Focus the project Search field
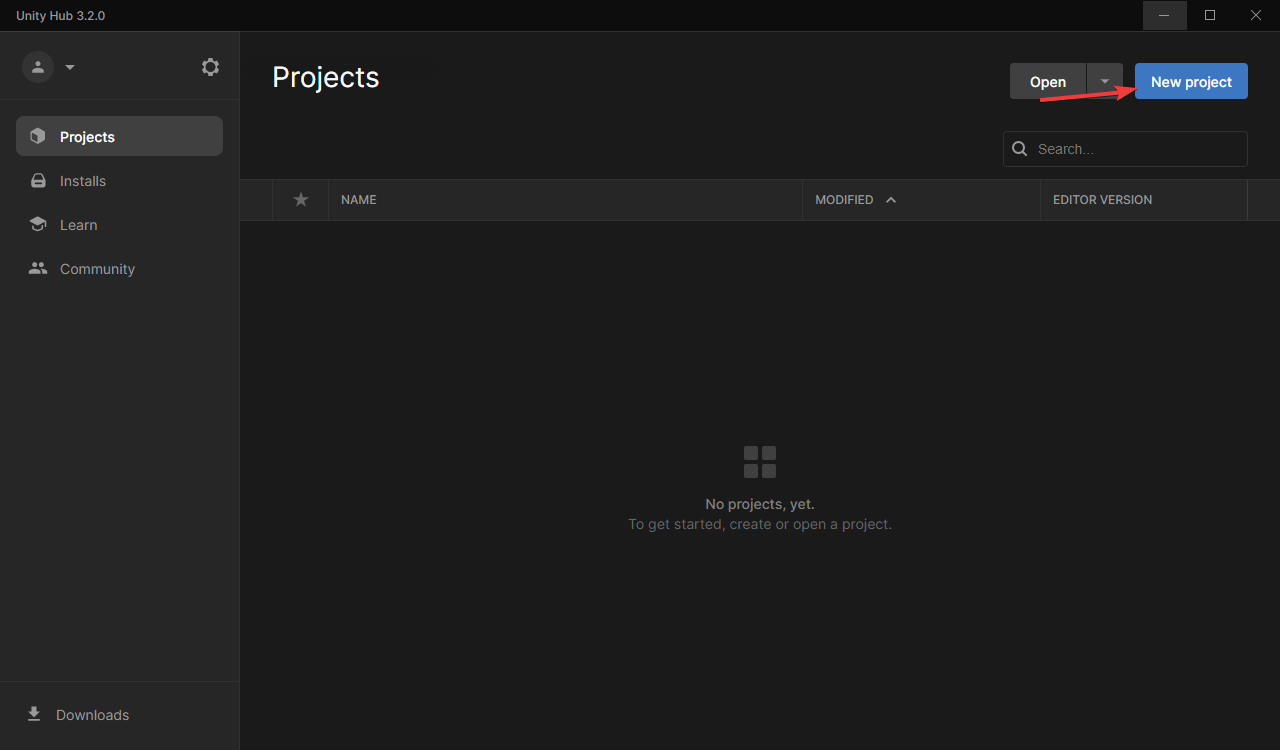 pyautogui.click(x=1125, y=149)
